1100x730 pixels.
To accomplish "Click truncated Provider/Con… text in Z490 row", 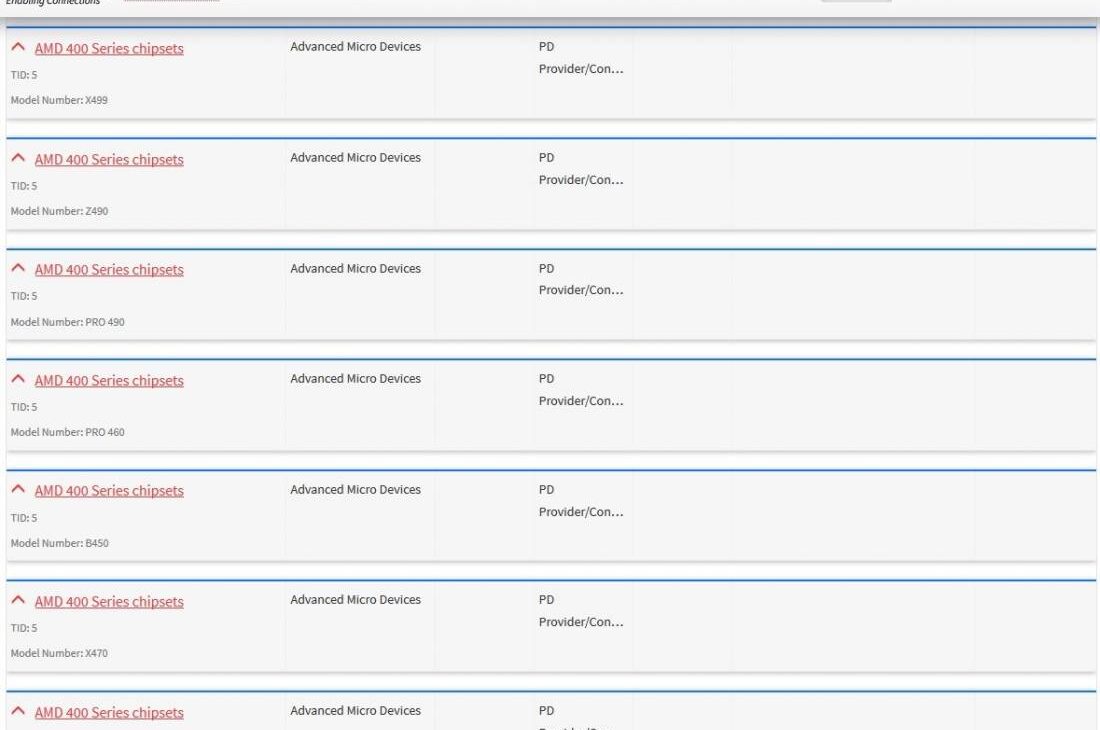I will point(581,180).
